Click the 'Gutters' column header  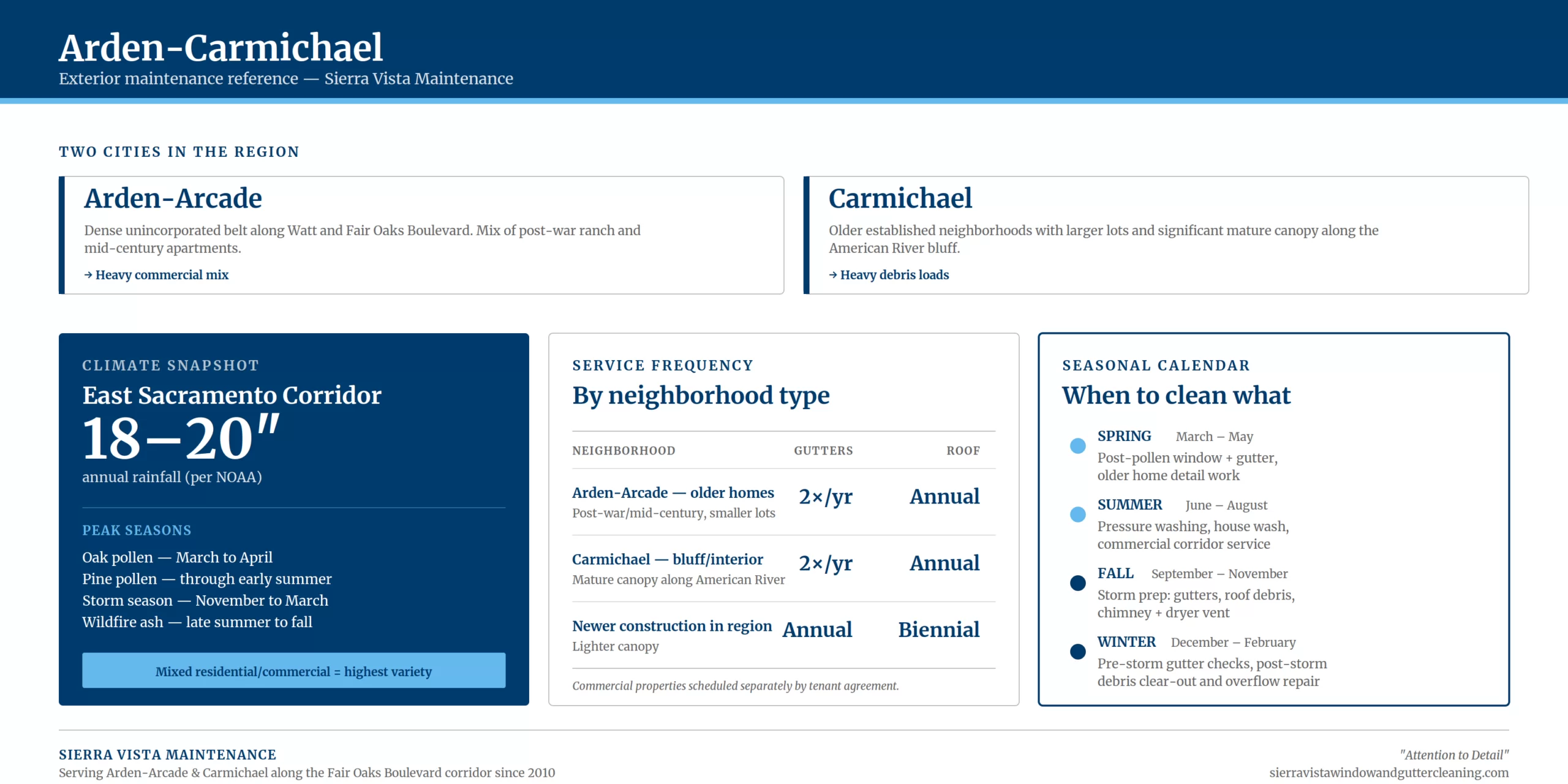(x=823, y=451)
